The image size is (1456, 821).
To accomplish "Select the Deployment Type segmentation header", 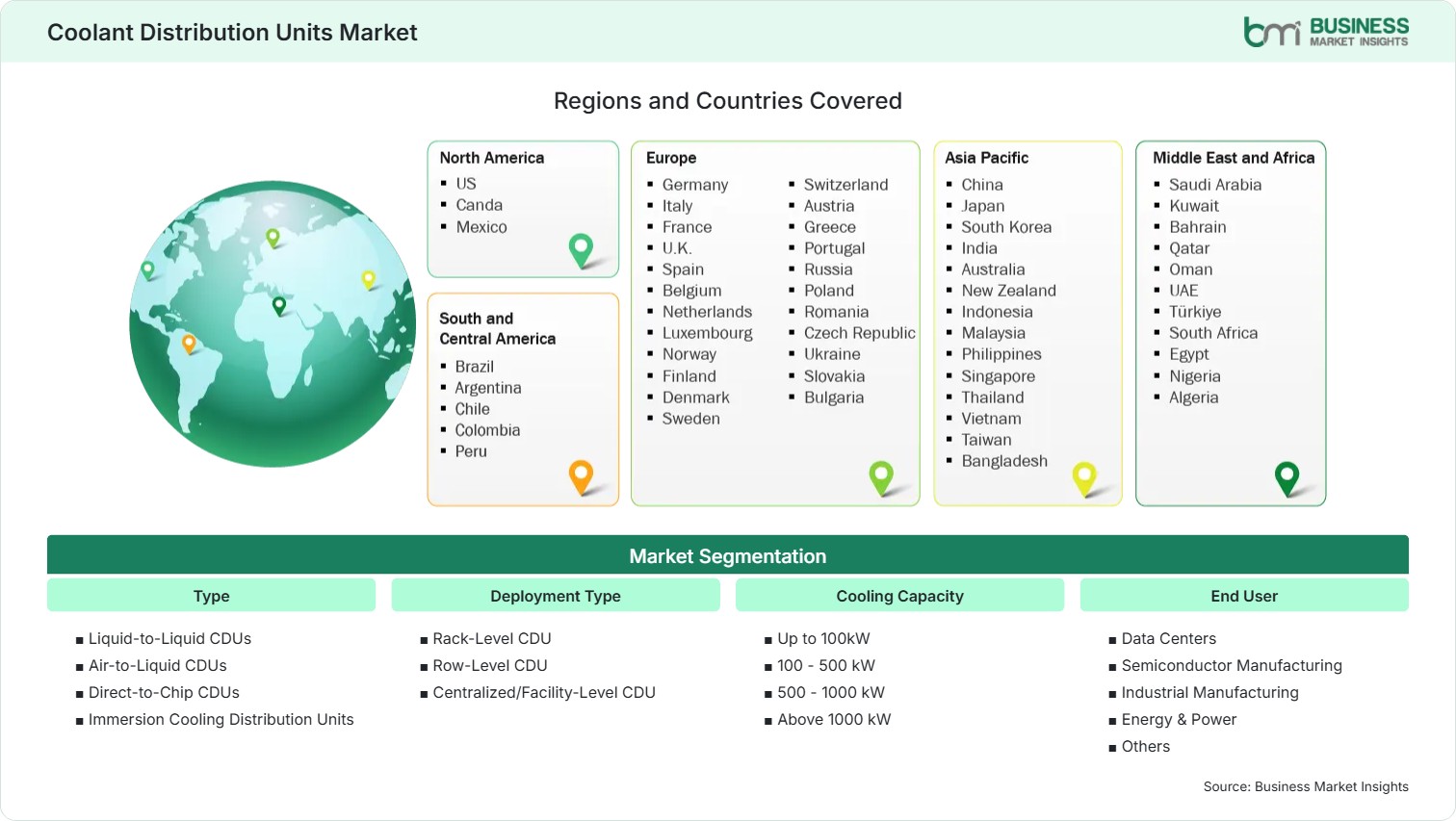I will [x=556, y=596].
